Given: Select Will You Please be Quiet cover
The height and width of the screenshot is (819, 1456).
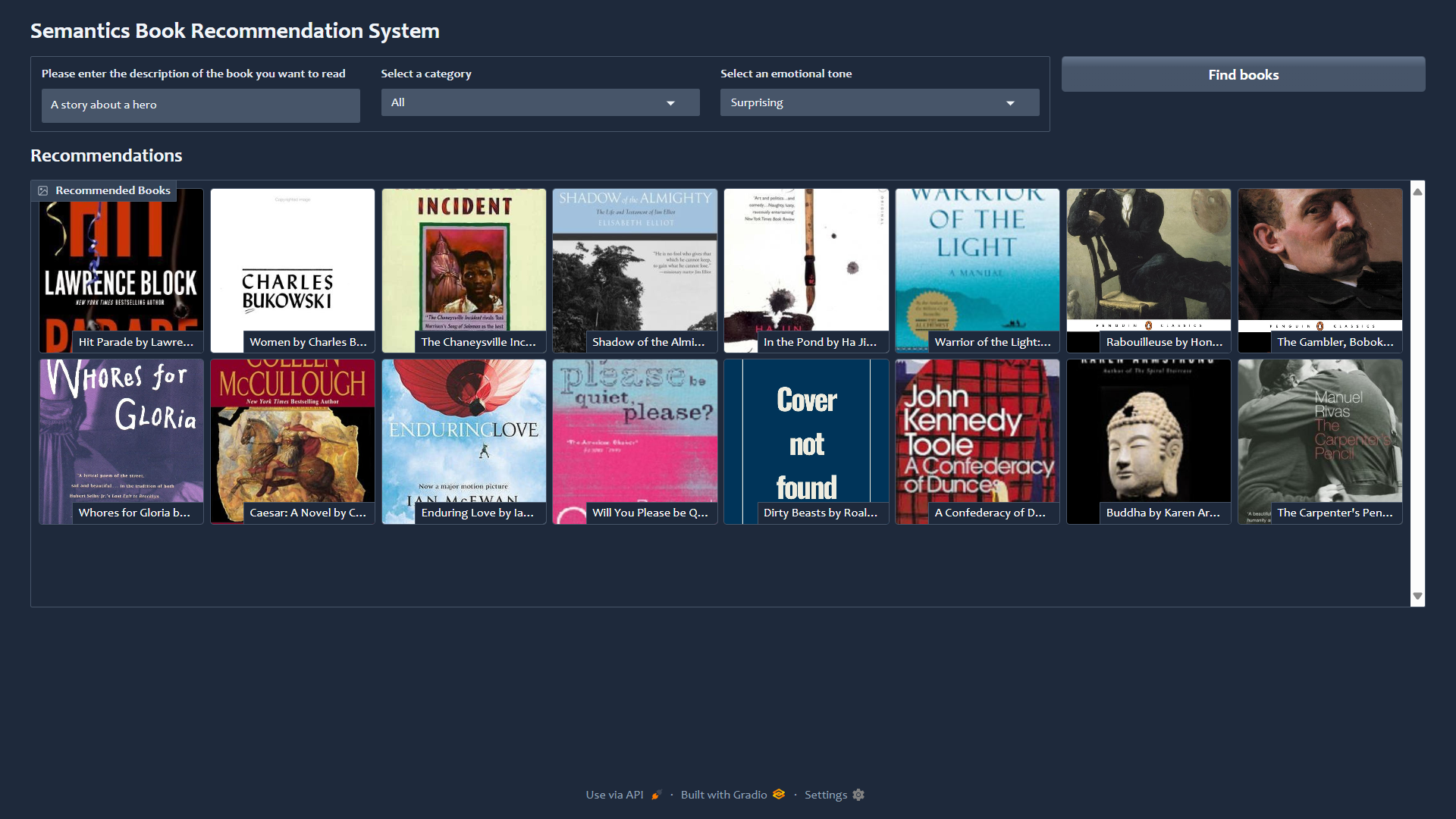Looking at the screenshot, I should coord(635,441).
